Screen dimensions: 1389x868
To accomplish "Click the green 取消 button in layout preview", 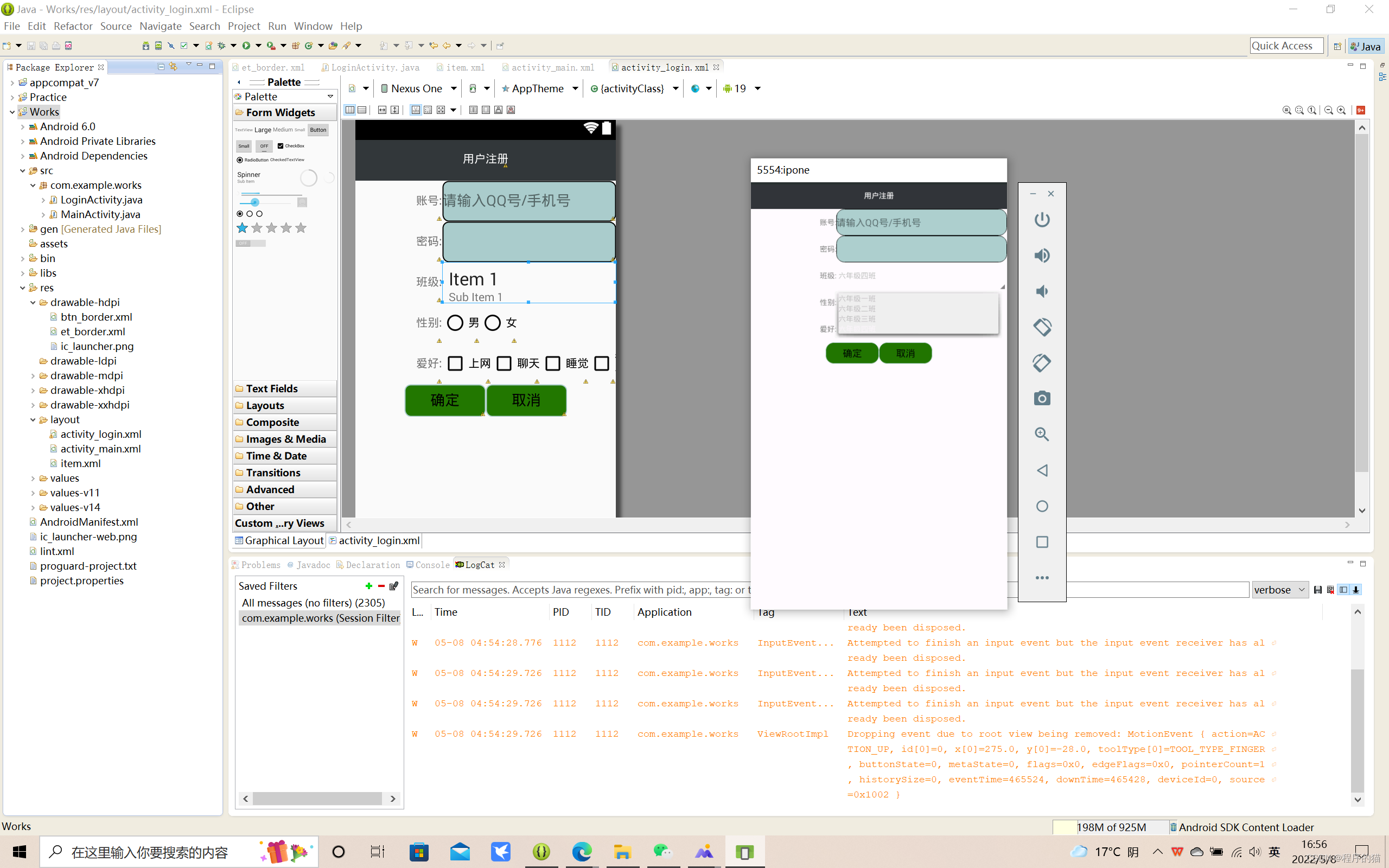I will coord(526,400).
